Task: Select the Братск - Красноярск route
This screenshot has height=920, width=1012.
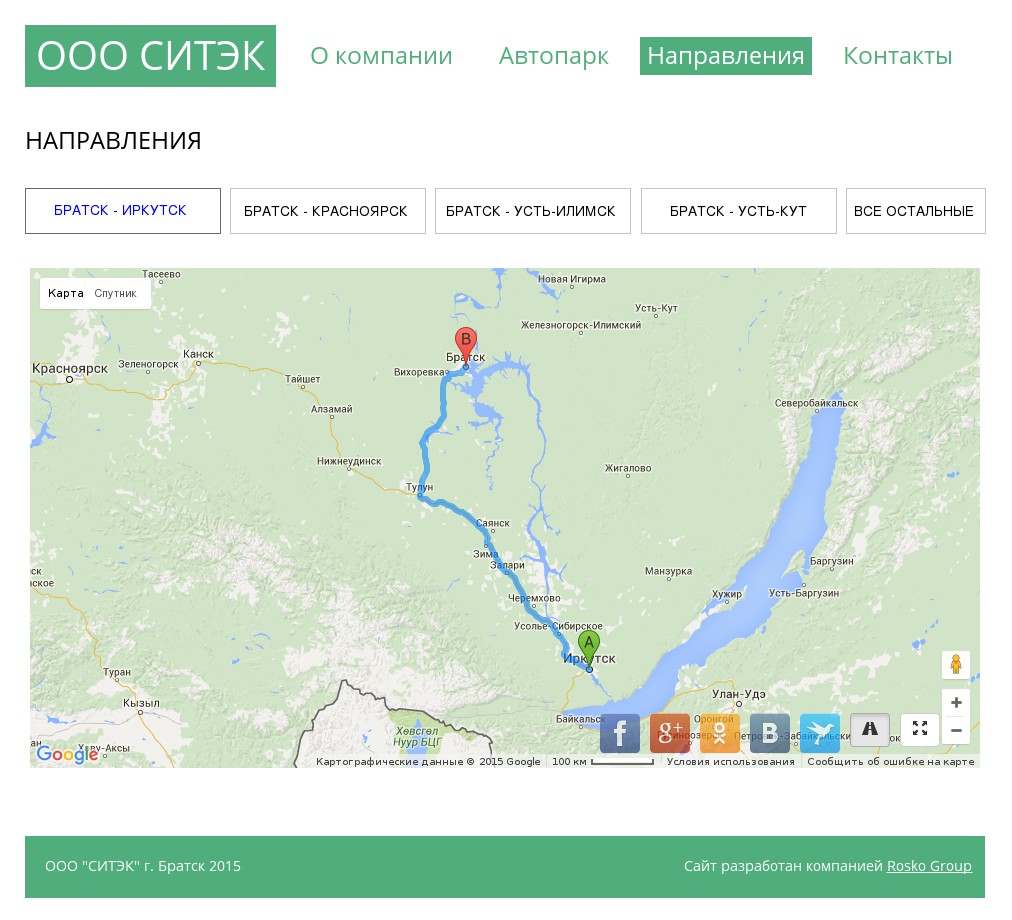Action: (x=328, y=210)
